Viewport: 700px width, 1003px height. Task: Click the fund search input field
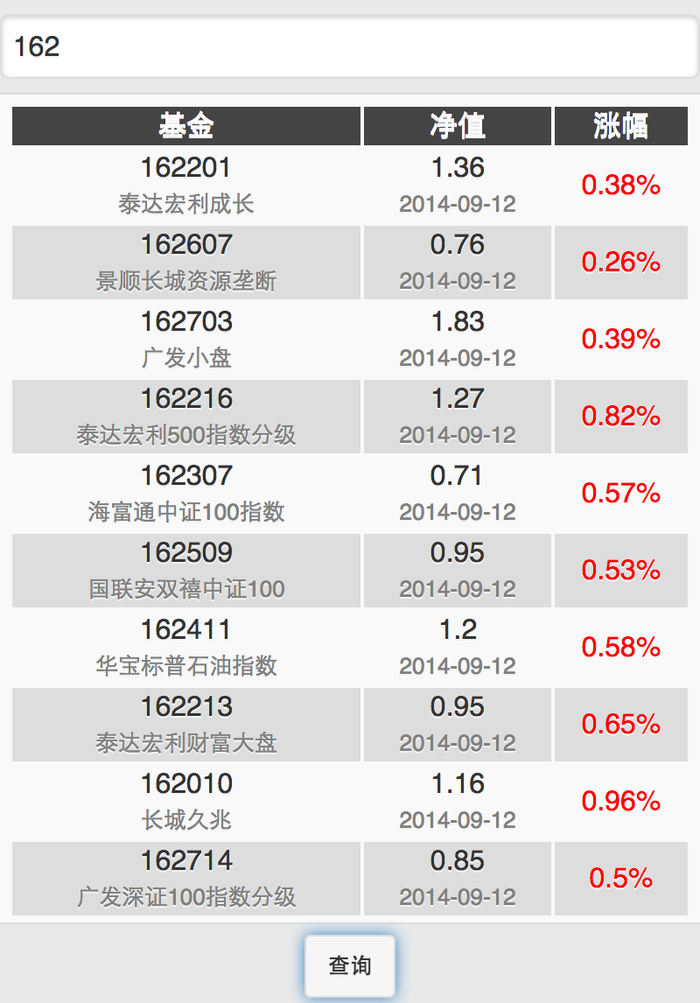[x=350, y=47]
